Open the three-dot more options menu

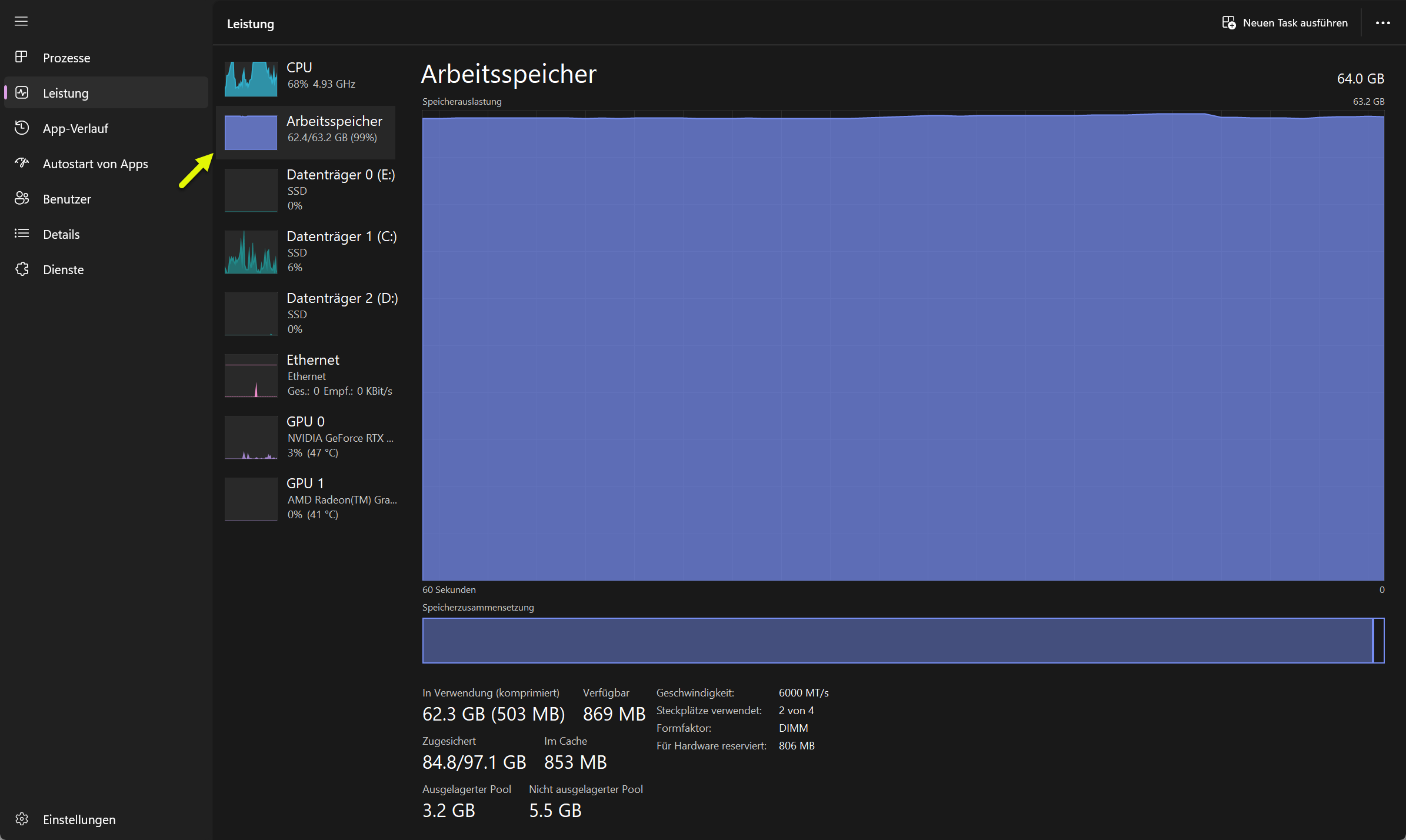click(x=1382, y=23)
